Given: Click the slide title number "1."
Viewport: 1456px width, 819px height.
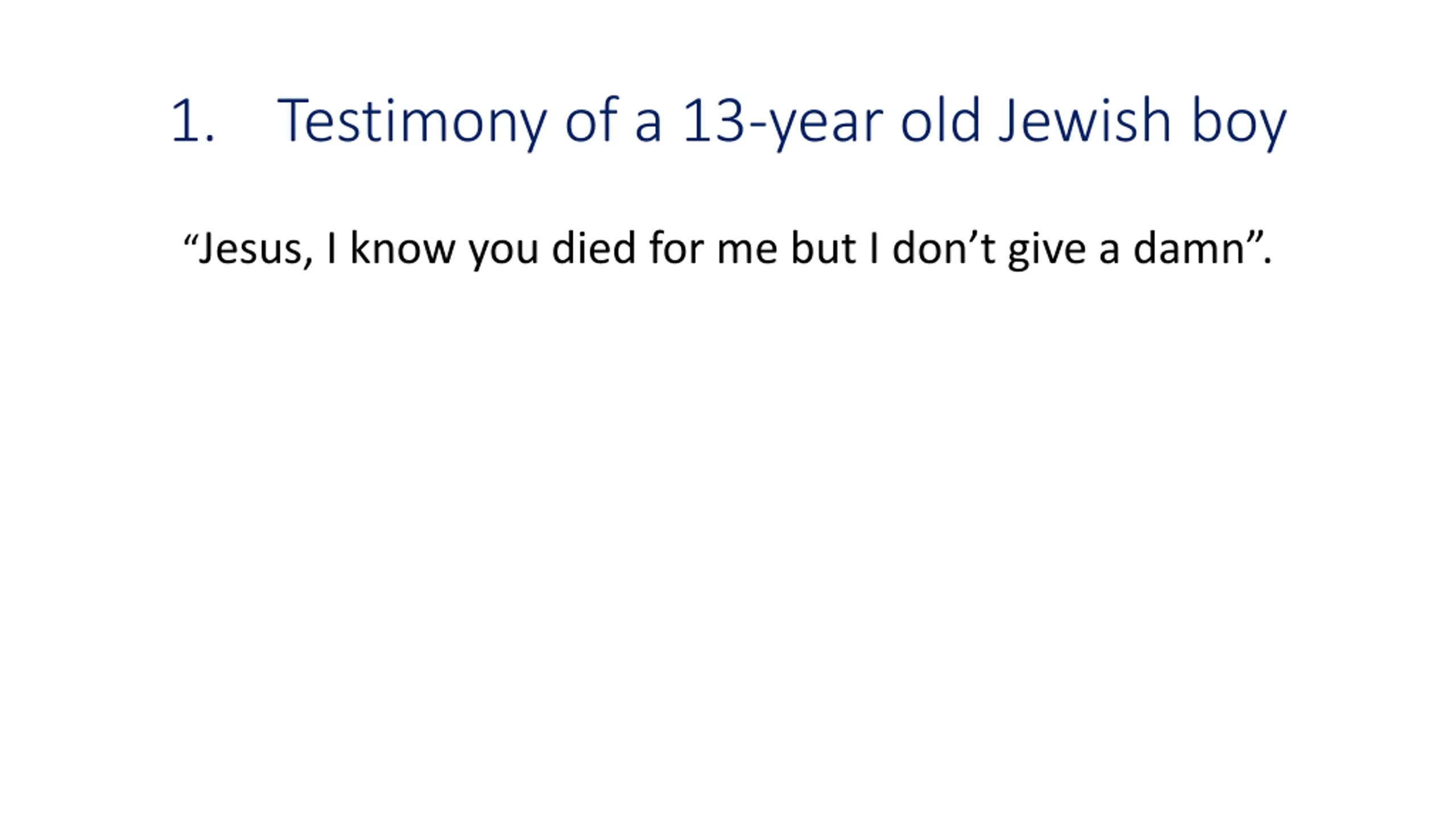Looking at the screenshot, I should [193, 120].
